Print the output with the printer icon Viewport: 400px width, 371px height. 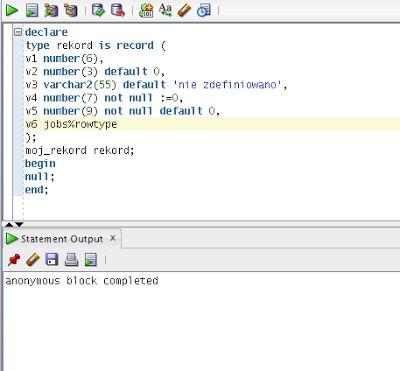[71, 259]
